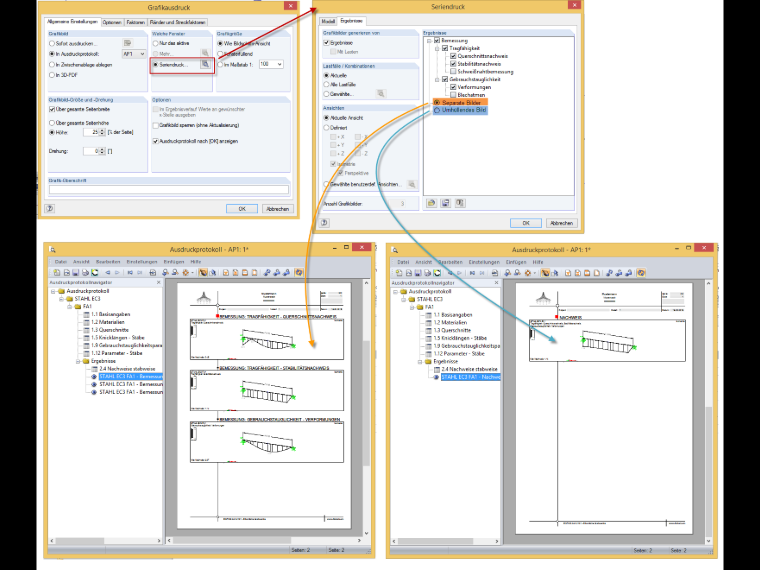Click the open-folder icon below the Ergebnisse tree
Viewport: 760px width, 570px height.
click(x=431, y=203)
